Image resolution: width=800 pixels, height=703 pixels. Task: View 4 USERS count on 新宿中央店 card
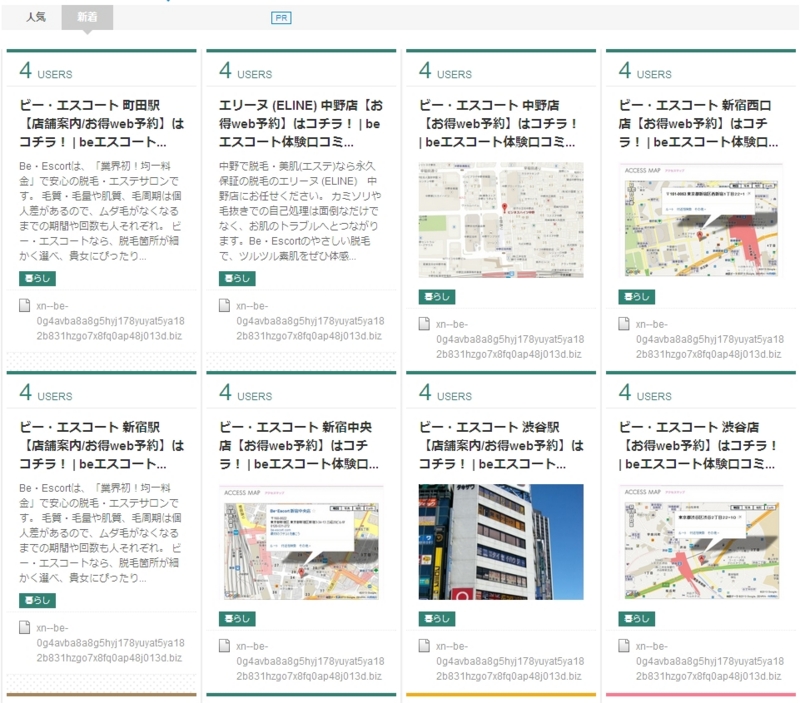pos(245,393)
